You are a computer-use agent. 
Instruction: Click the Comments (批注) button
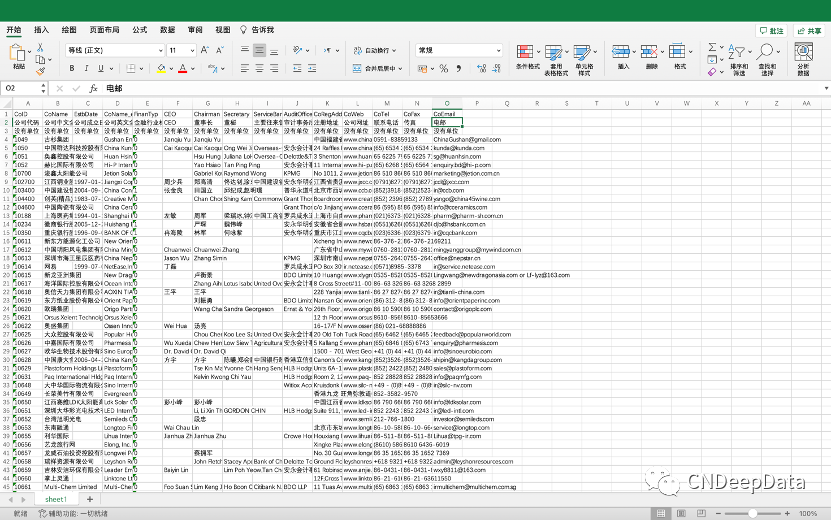point(772,31)
